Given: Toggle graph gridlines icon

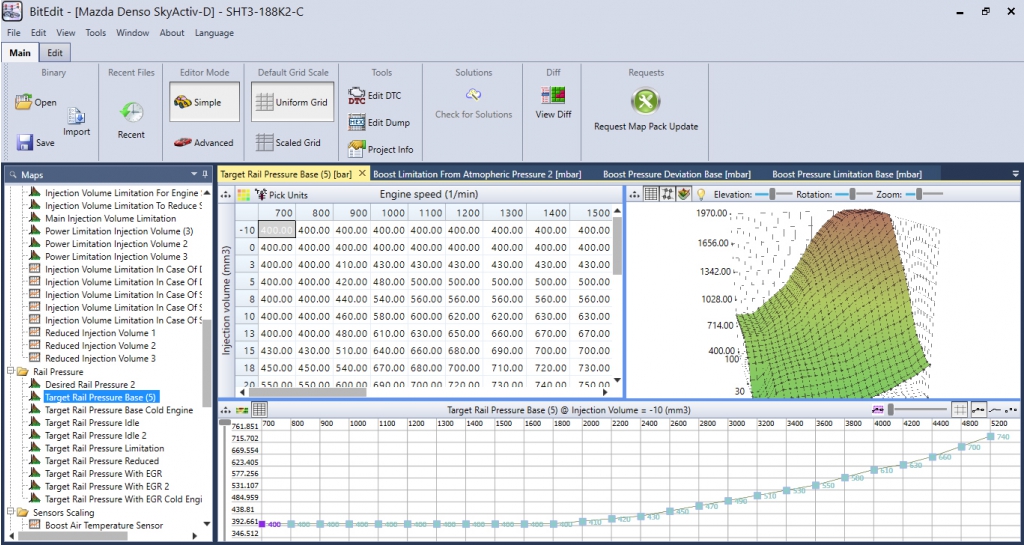Looking at the screenshot, I should coord(959,410).
